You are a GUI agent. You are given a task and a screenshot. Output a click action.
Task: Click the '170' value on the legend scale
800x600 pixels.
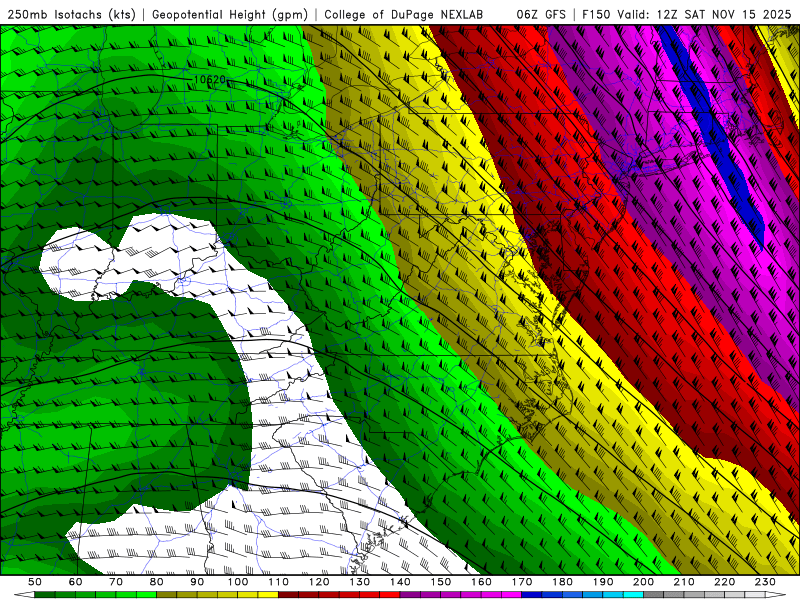(x=521, y=582)
